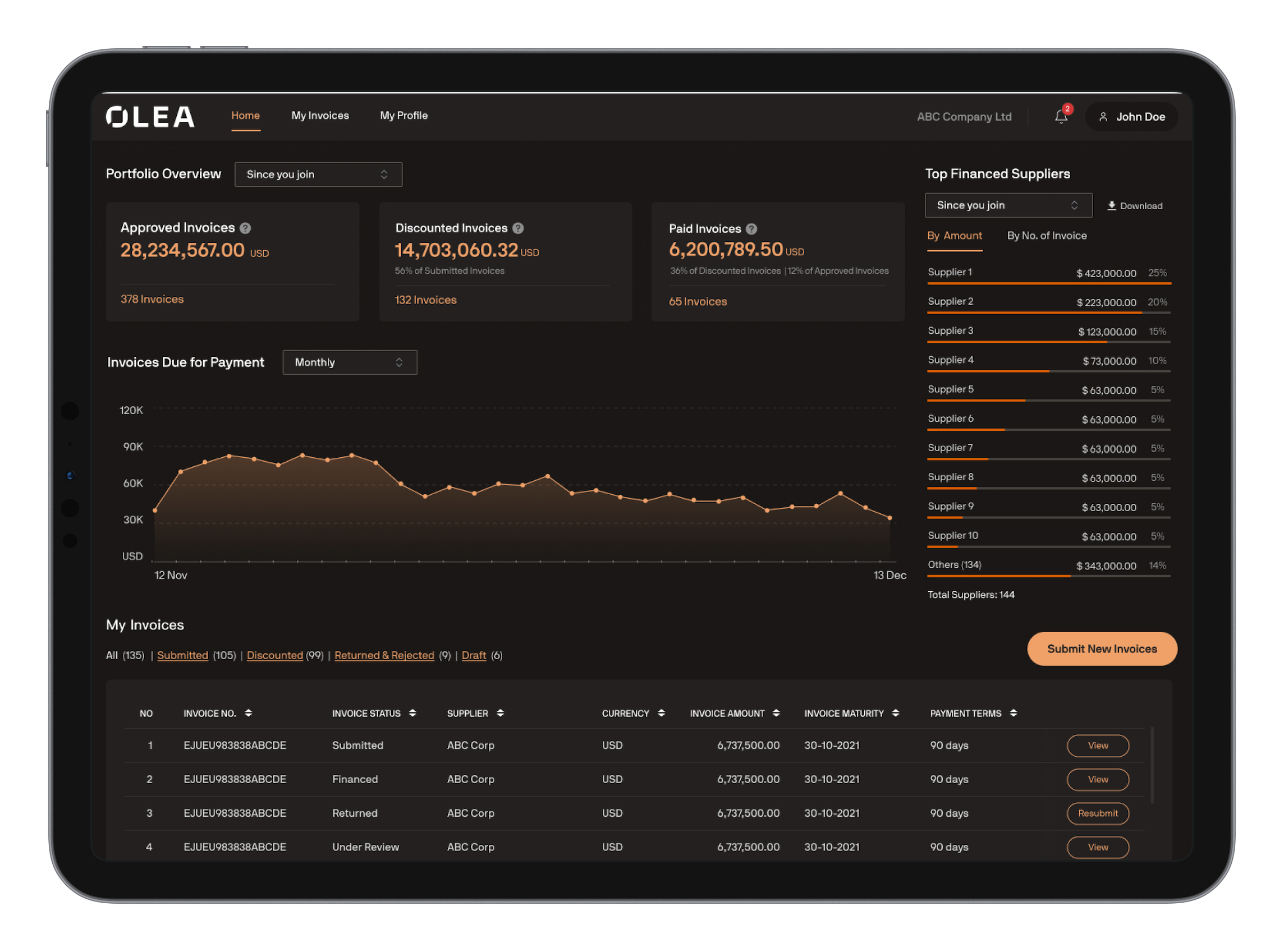Viewport: 1284px width, 952px height.
Task: Click the invoices table scrollbar
Action: pyautogui.click(x=1152, y=765)
